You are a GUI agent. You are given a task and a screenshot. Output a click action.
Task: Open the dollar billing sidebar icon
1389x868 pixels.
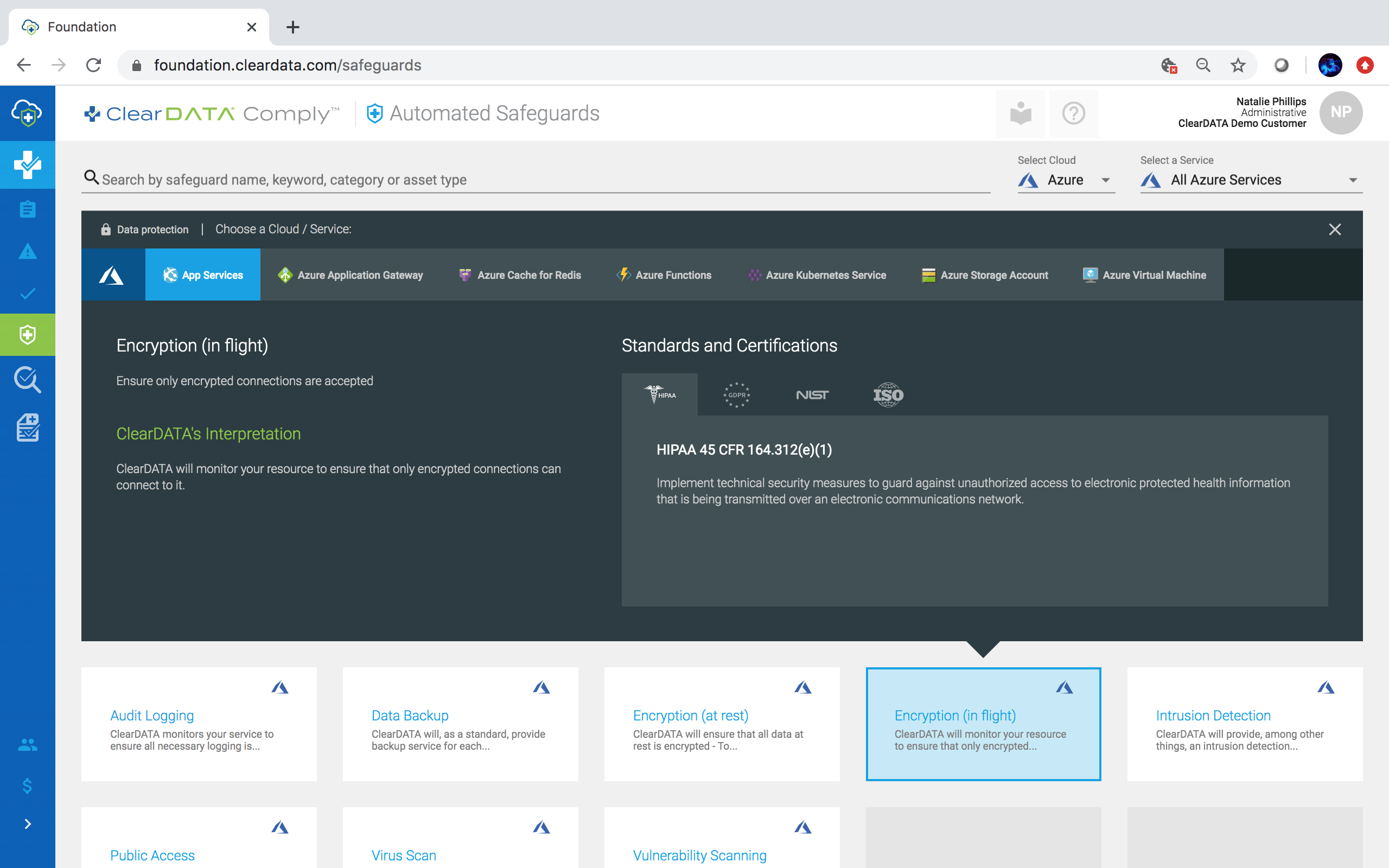coord(28,786)
